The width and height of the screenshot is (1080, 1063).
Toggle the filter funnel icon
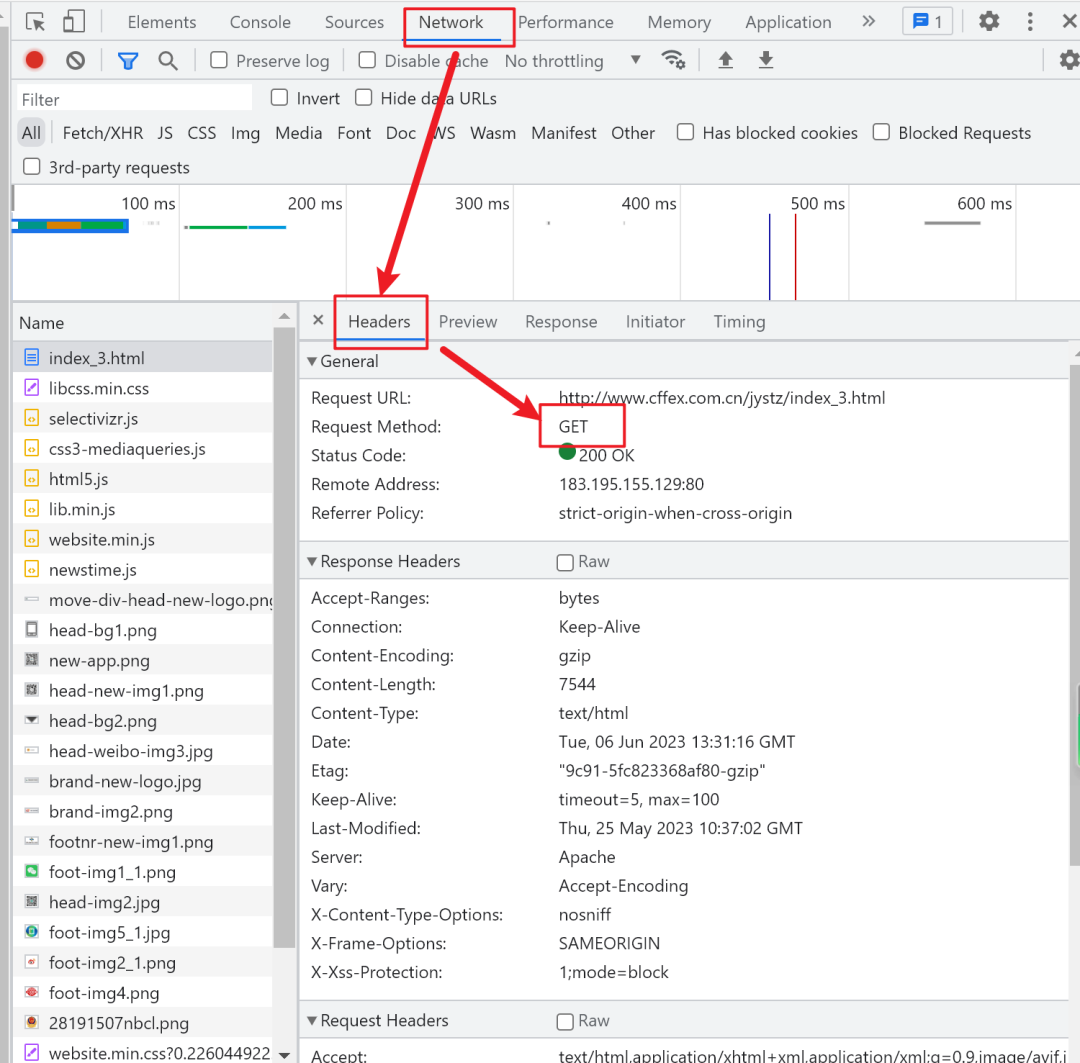[127, 61]
